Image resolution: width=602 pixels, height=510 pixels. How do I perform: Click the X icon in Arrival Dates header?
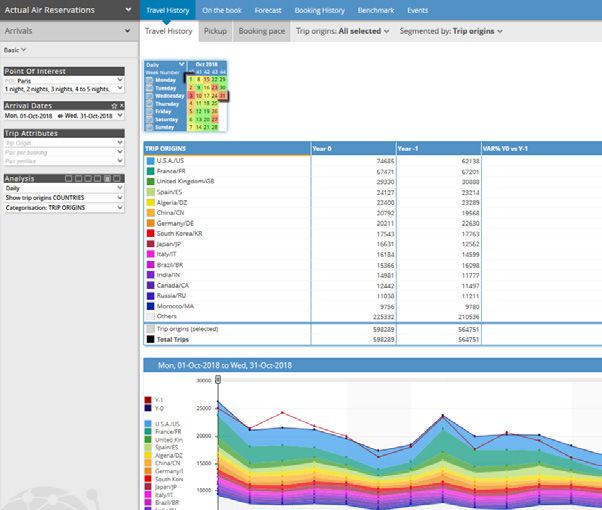point(122,106)
